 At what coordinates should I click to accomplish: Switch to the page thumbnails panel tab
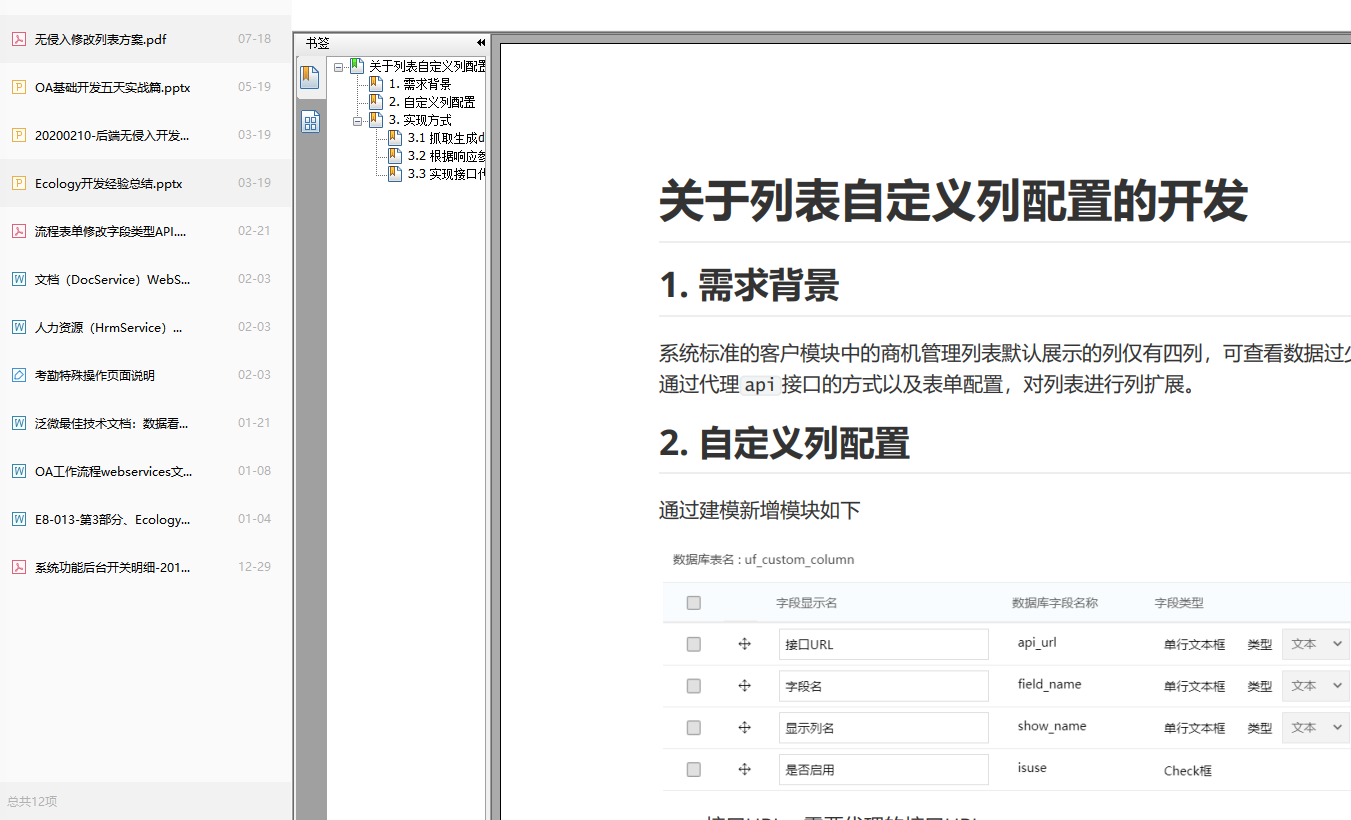coord(311,121)
